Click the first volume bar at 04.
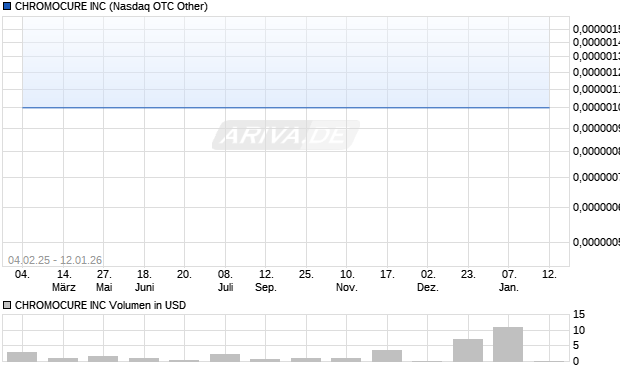This screenshot has width=620, height=371. coord(22,357)
